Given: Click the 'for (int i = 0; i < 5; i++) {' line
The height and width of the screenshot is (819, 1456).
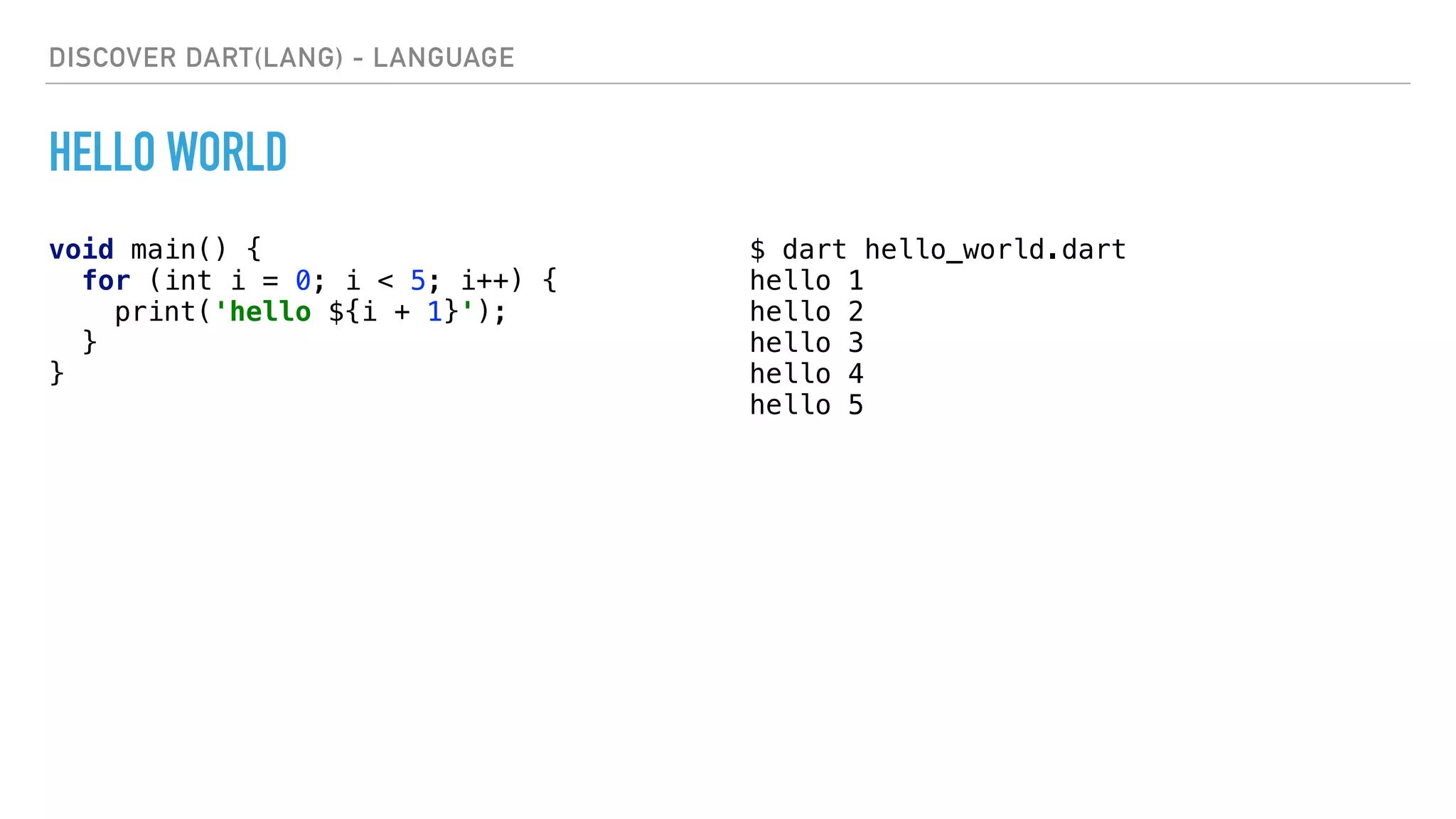Looking at the screenshot, I should point(320,281).
